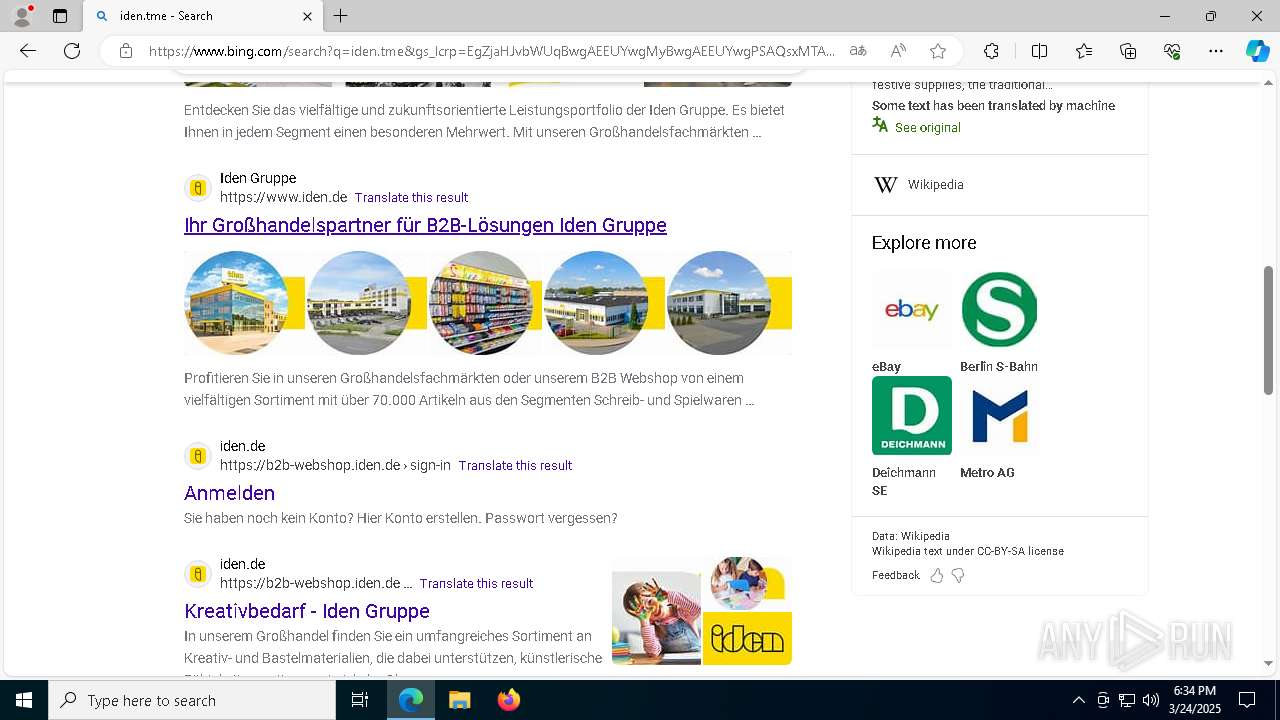Viewport: 1280px width, 720px height.
Task: Open Kreativbedarf - Iden Gruppe result
Action: 307,611
